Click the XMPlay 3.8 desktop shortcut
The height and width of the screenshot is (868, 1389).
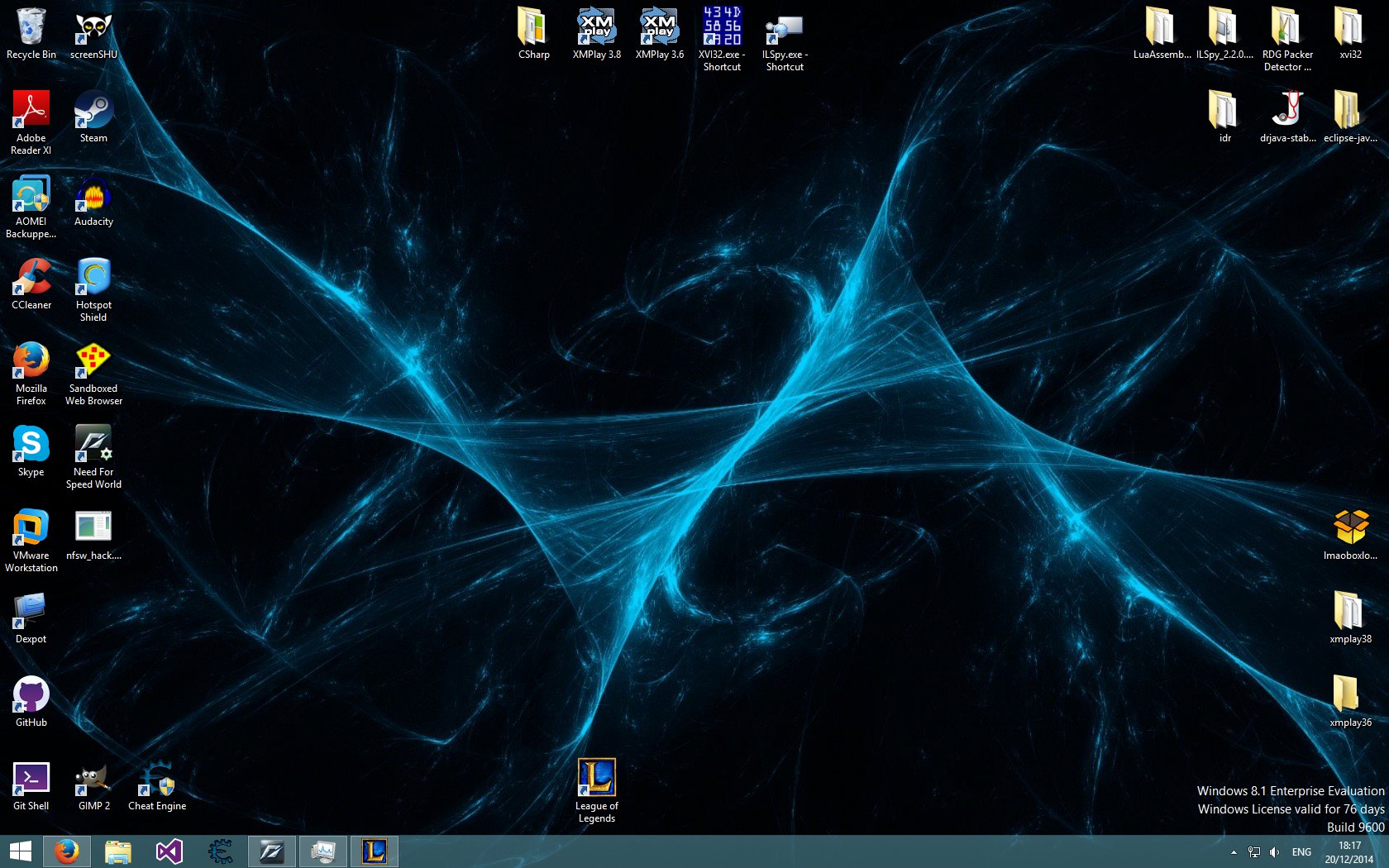(596, 34)
